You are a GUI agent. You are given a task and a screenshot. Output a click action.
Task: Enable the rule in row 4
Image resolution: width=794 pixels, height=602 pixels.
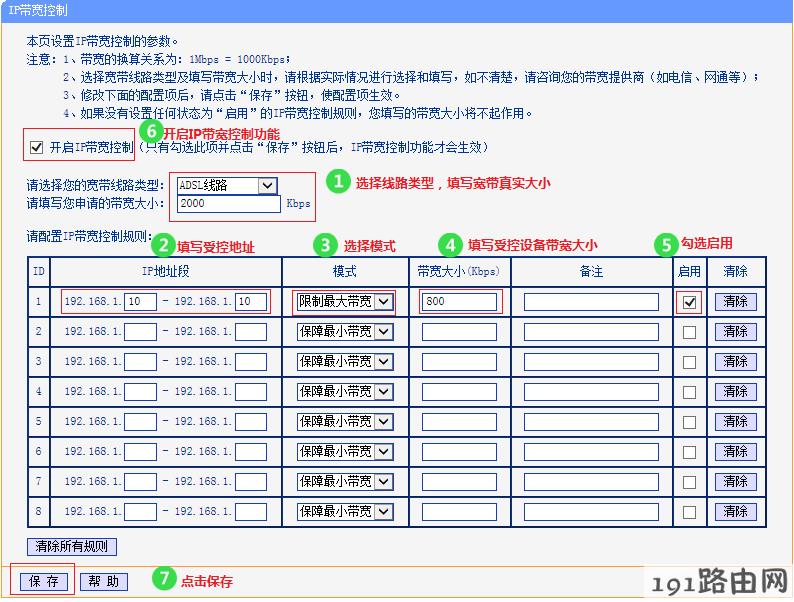point(689,392)
